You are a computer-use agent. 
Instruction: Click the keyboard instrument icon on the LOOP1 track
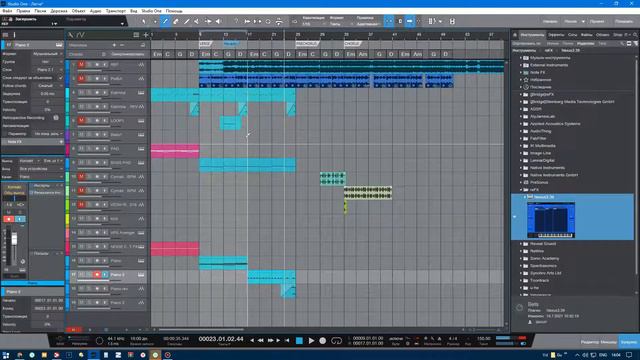point(141,121)
